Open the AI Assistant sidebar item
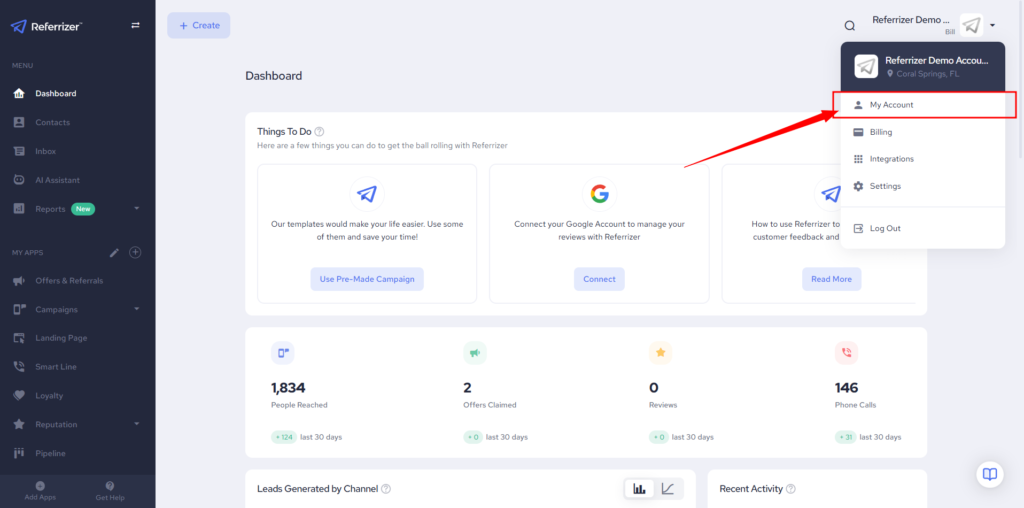The height and width of the screenshot is (508, 1024). (57, 180)
